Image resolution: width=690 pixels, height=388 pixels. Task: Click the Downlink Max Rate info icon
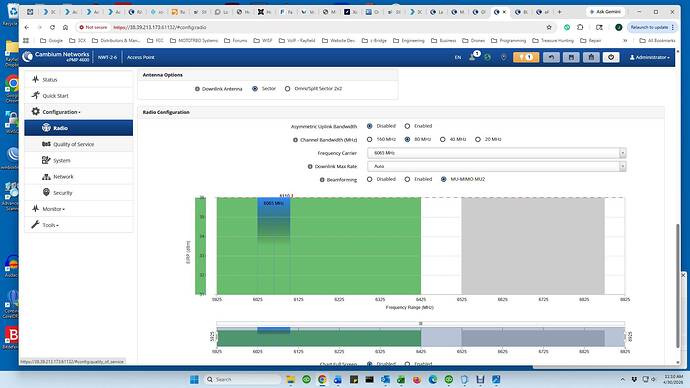(x=310, y=167)
